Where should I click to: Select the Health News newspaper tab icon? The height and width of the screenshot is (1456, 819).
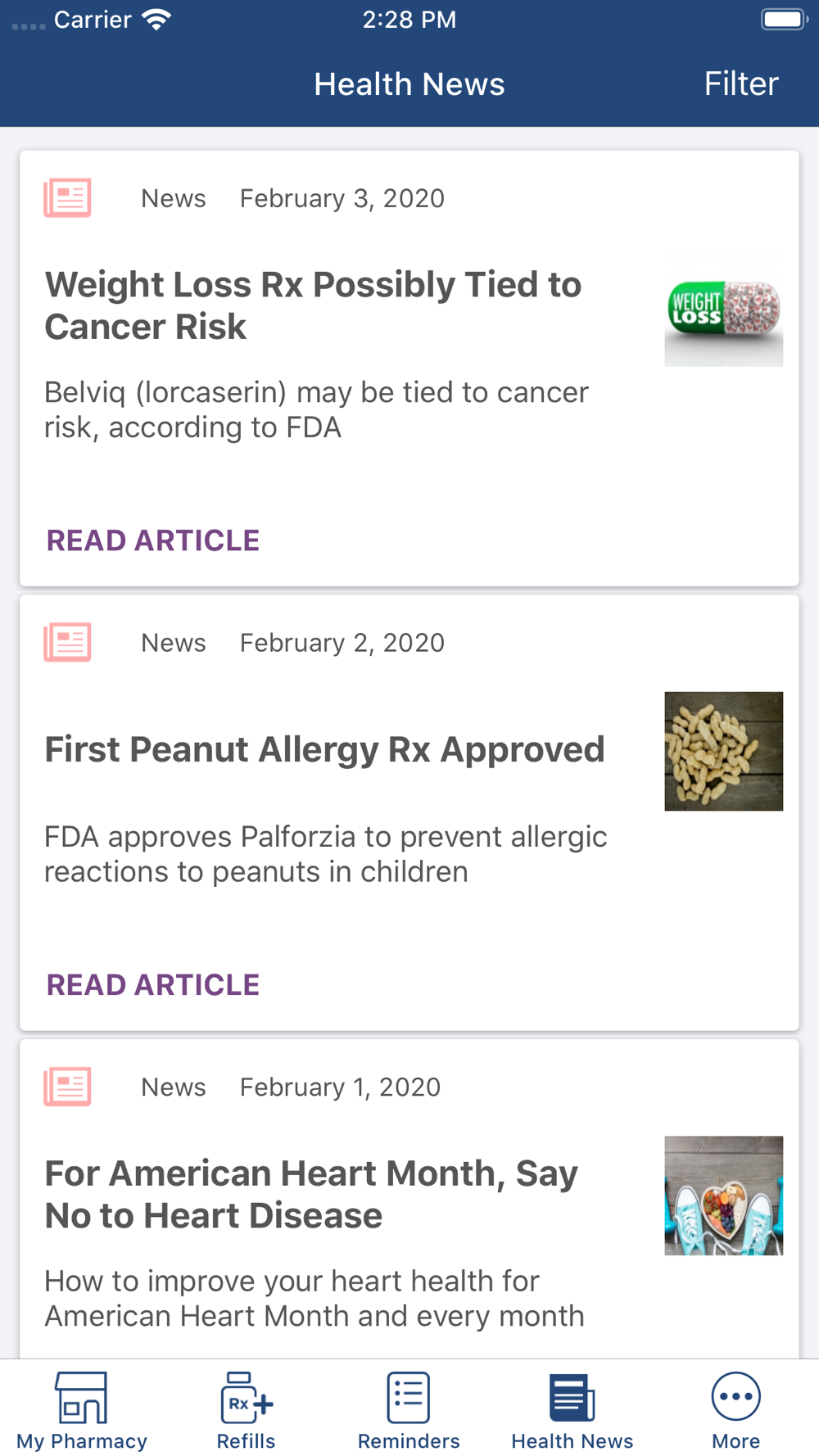tap(572, 1397)
